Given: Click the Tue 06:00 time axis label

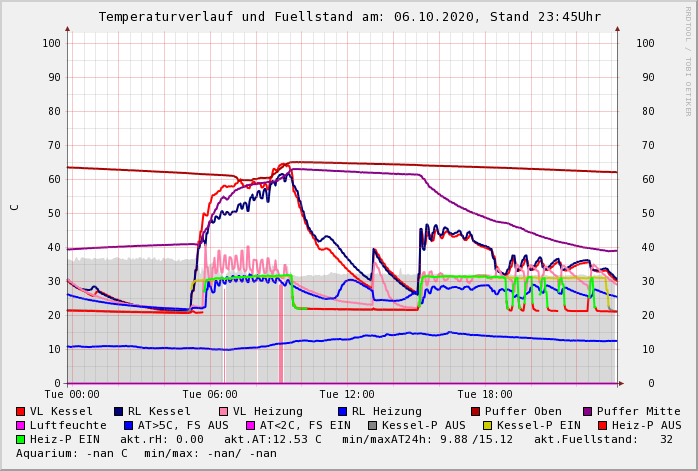Looking at the screenshot, I should pos(209,394).
